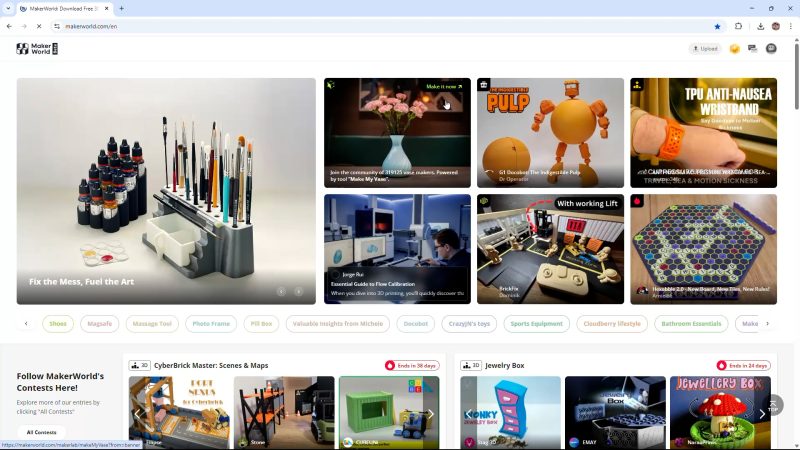This screenshot has width=800, height=450.
Task: Click the gift icon on Pulp card
Action: [484, 85]
